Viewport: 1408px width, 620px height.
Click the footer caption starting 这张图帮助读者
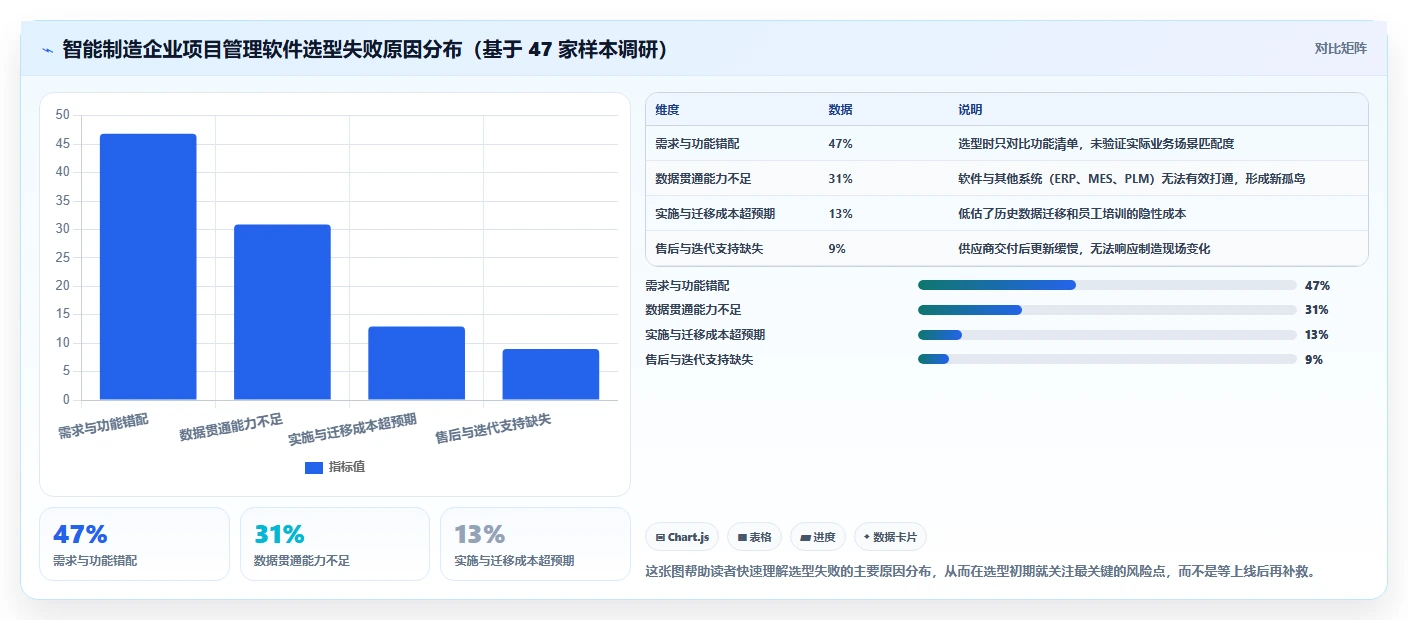click(x=982, y=572)
